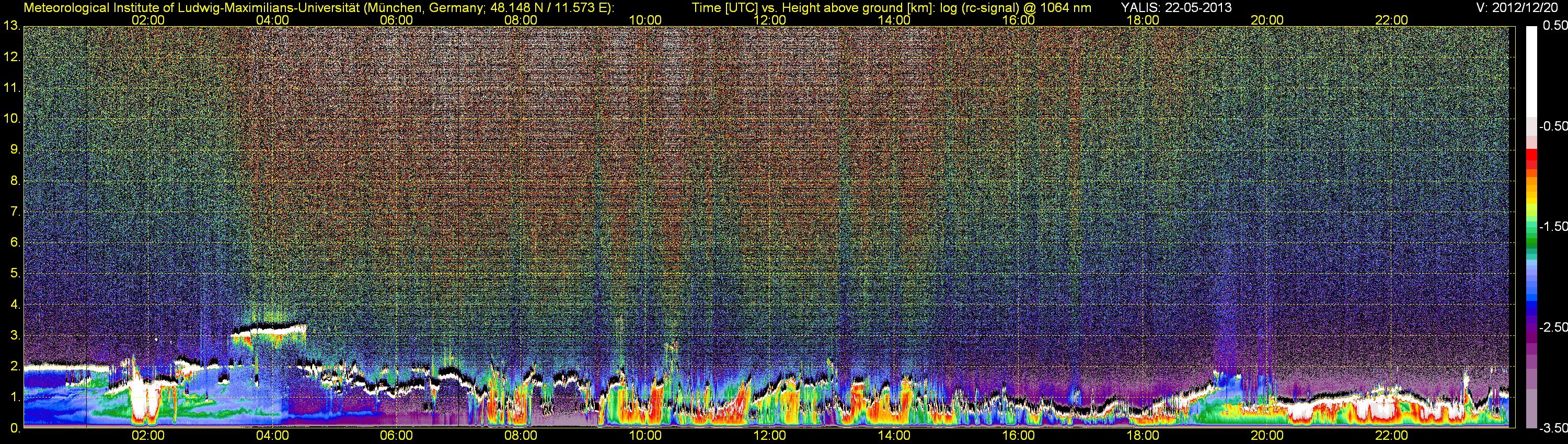Click the '18:00' label on the top time axis
This screenshot has width=1568, height=444.
1143,20
